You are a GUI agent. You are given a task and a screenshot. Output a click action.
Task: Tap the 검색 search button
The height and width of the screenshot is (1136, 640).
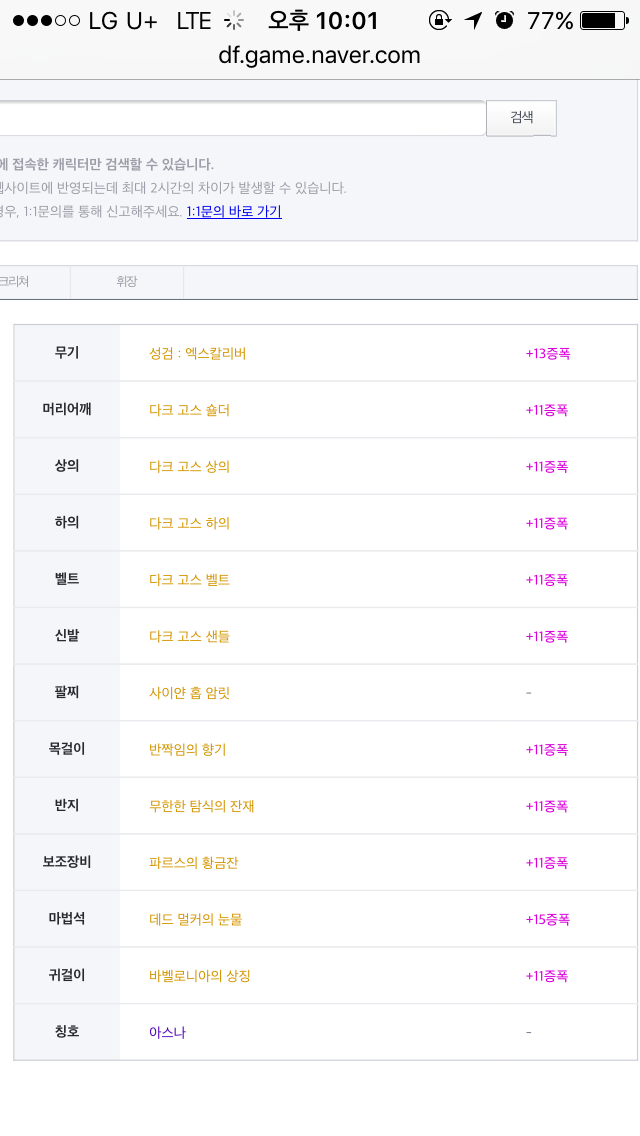(521, 118)
